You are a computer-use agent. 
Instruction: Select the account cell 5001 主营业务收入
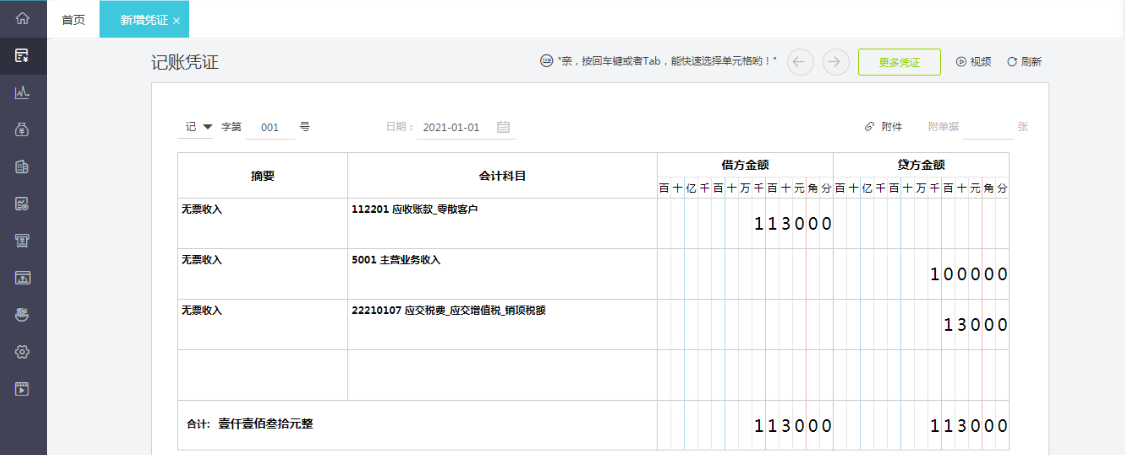(x=502, y=274)
